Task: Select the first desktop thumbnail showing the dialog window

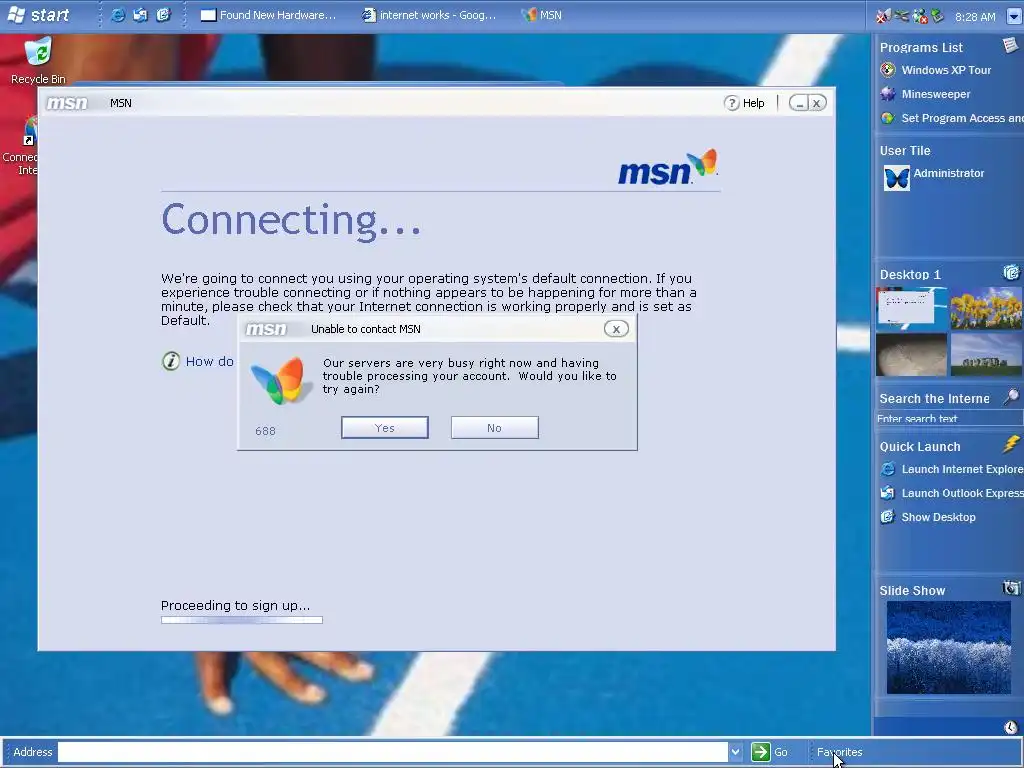Action: point(911,308)
